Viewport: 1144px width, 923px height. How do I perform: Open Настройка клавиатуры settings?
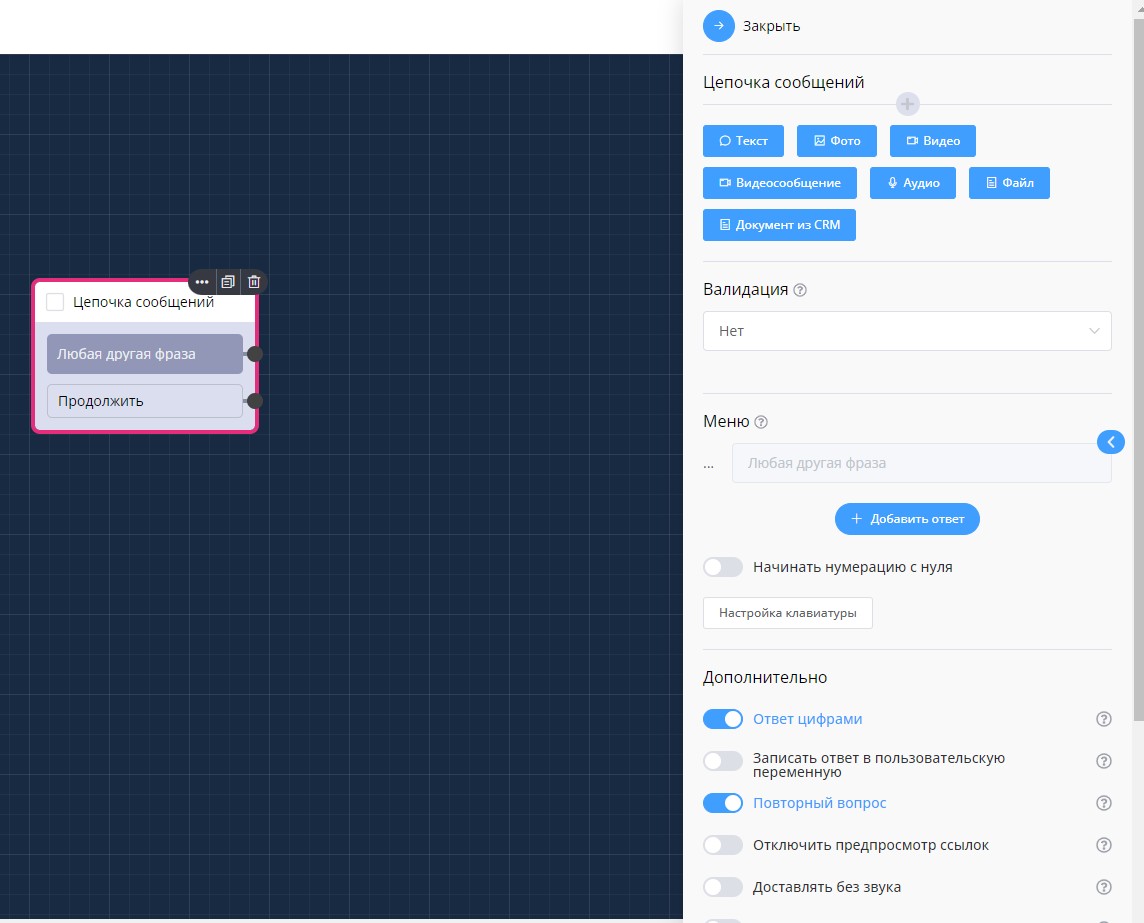pyautogui.click(x=788, y=613)
